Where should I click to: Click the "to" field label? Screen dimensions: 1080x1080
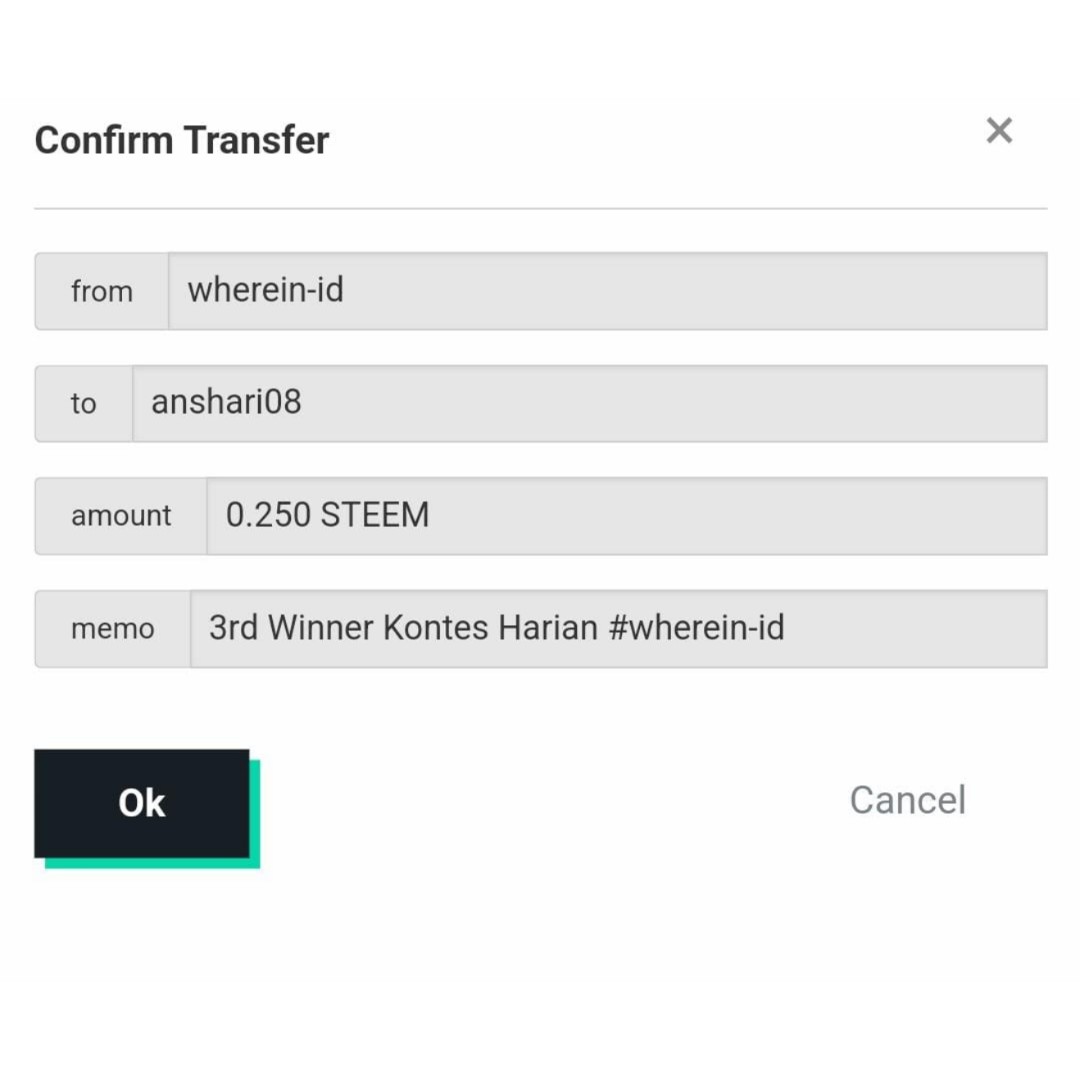tap(84, 403)
